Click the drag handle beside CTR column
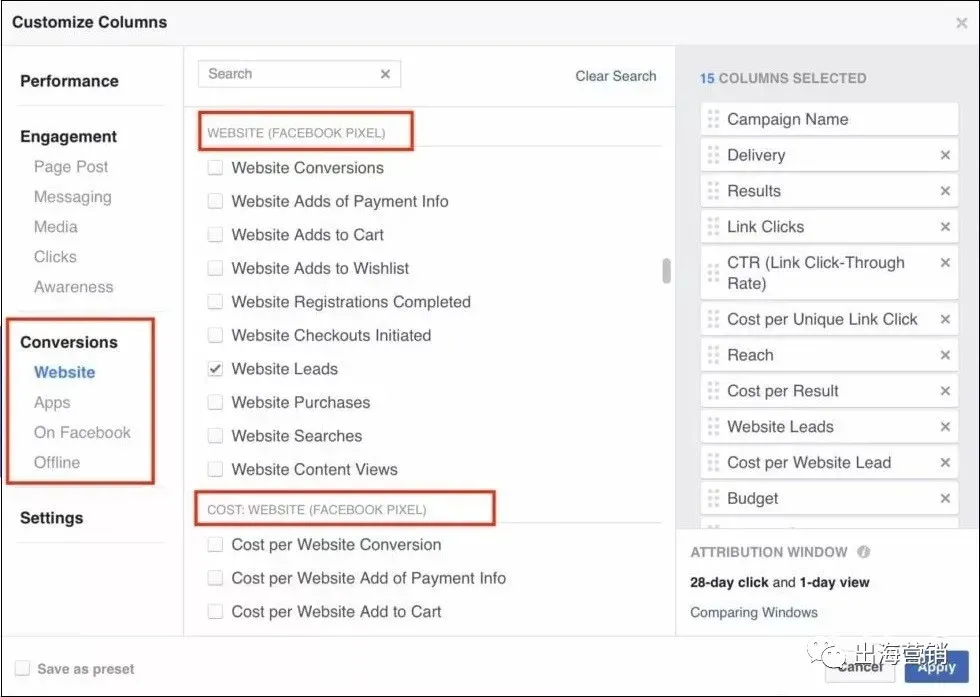This screenshot has height=697, width=980. click(x=713, y=273)
